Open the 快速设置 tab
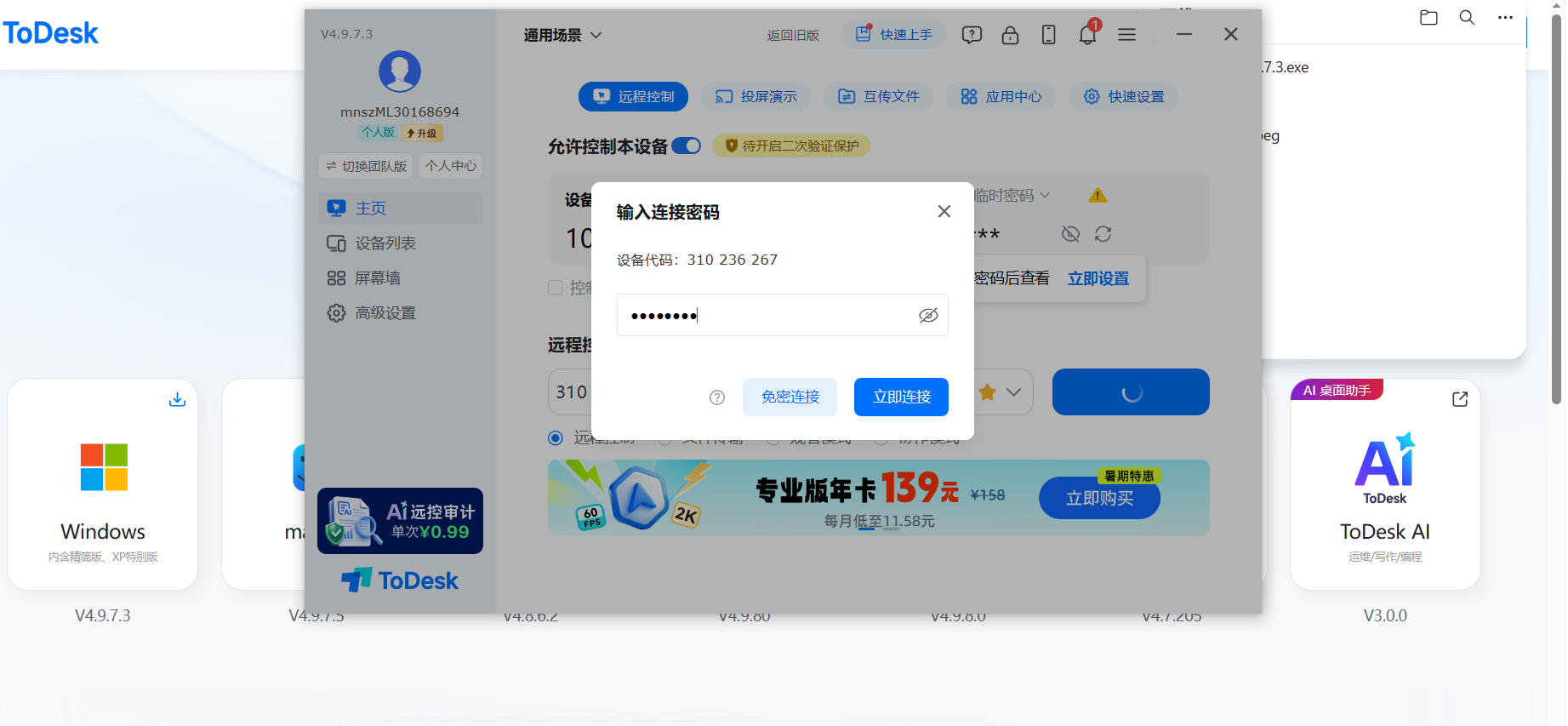Image resolution: width=1568 pixels, height=726 pixels. click(x=1123, y=97)
